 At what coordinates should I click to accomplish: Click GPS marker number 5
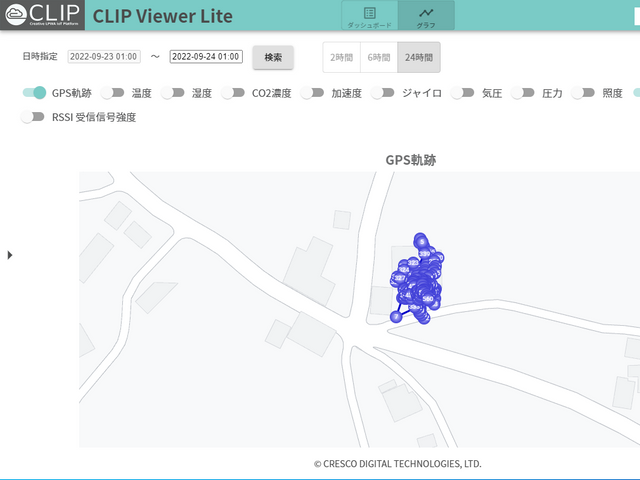click(x=422, y=242)
